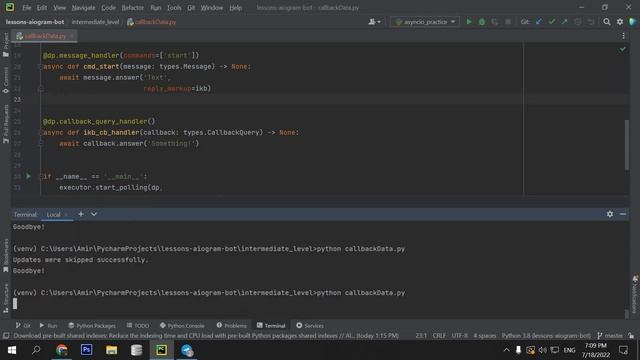
Task: Click the green inspection checkmark in editor
Action: [x=622, y=49]
